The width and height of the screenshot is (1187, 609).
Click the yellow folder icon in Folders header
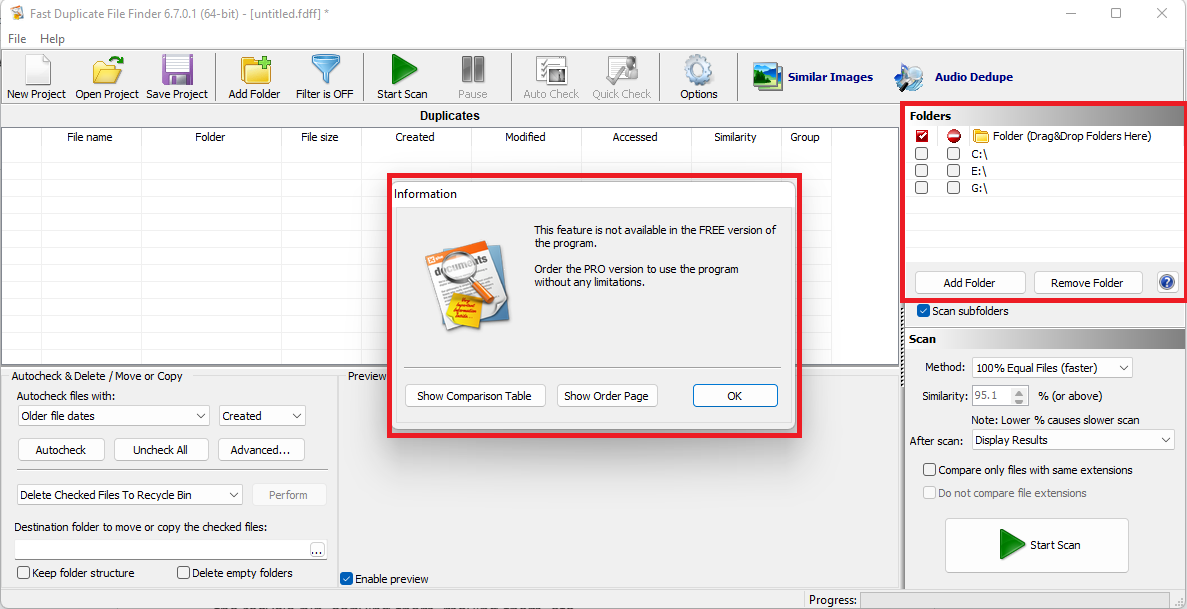pyautogui.click(x=981, y=136)
